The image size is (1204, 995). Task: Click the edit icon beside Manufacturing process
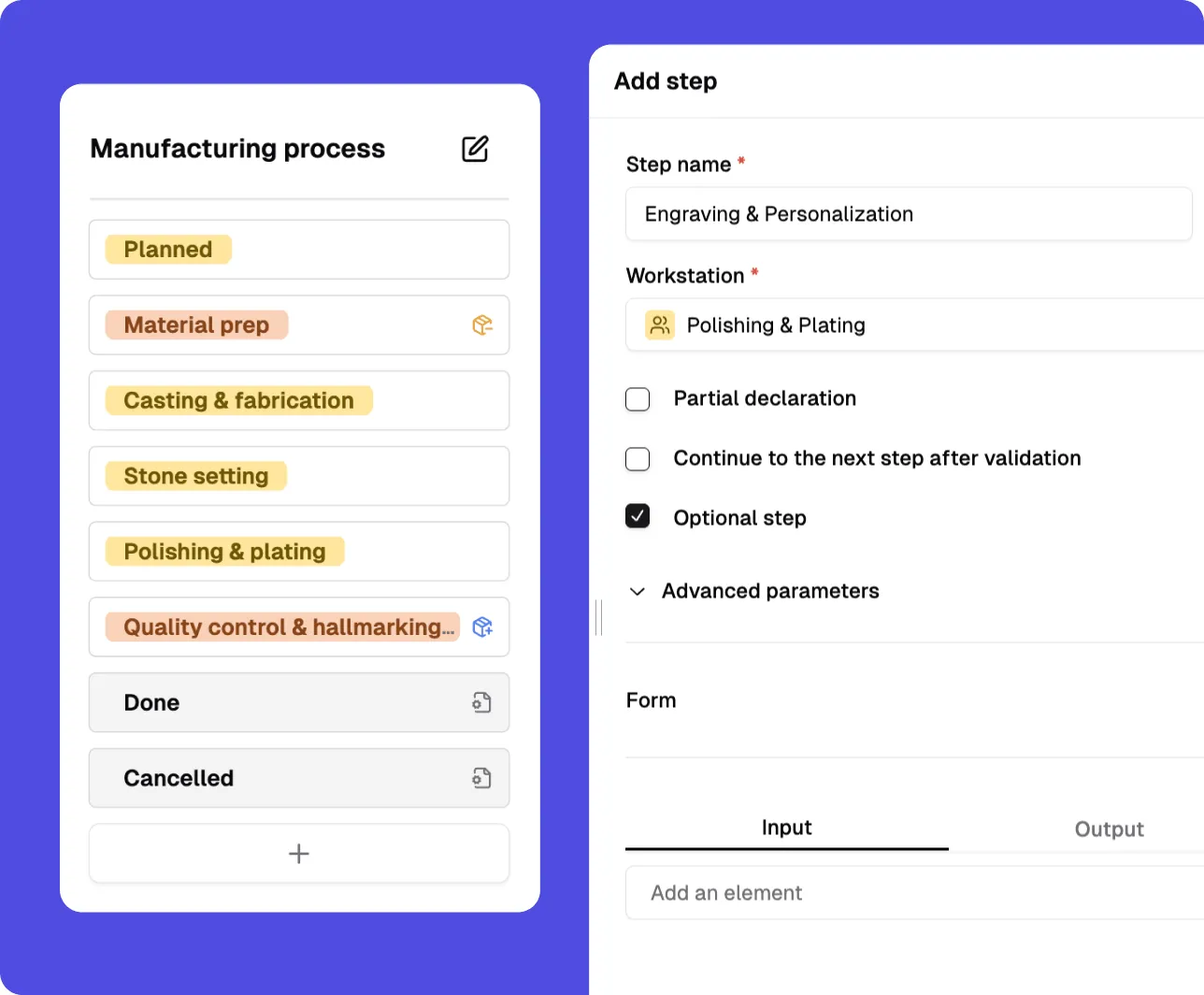click(475, 149)
